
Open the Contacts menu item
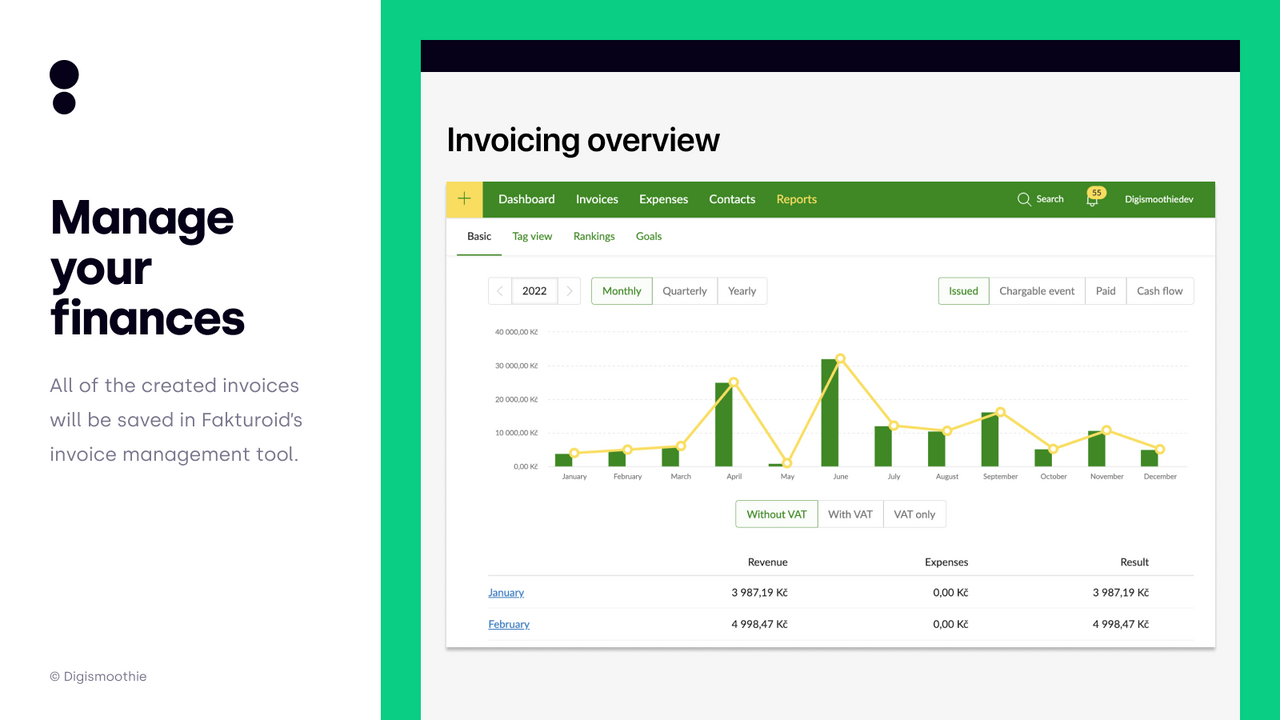click(732, 199)
